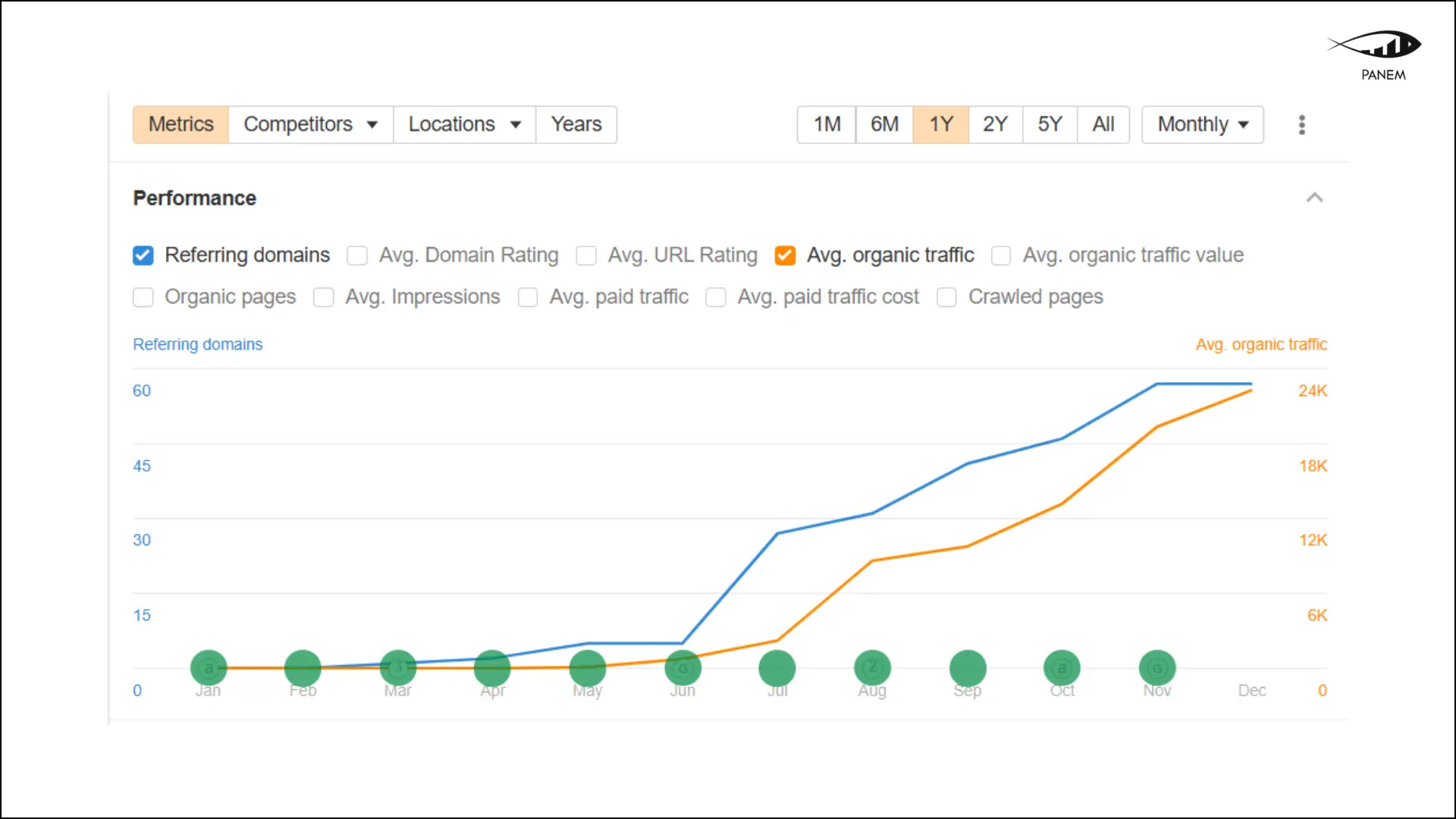Click the green marker above May

[x=587, y=667]
